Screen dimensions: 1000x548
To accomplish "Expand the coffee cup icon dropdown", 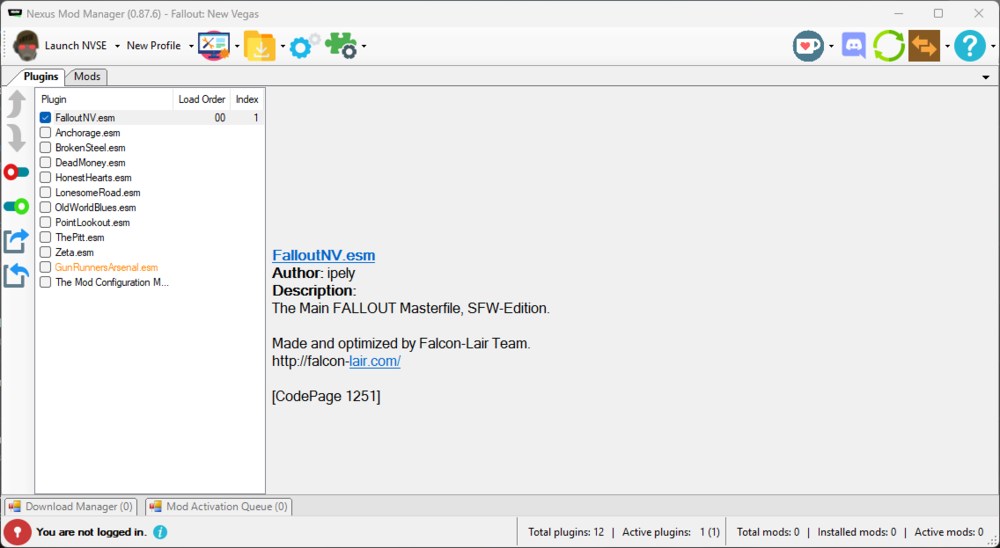I will coord(831,46).
